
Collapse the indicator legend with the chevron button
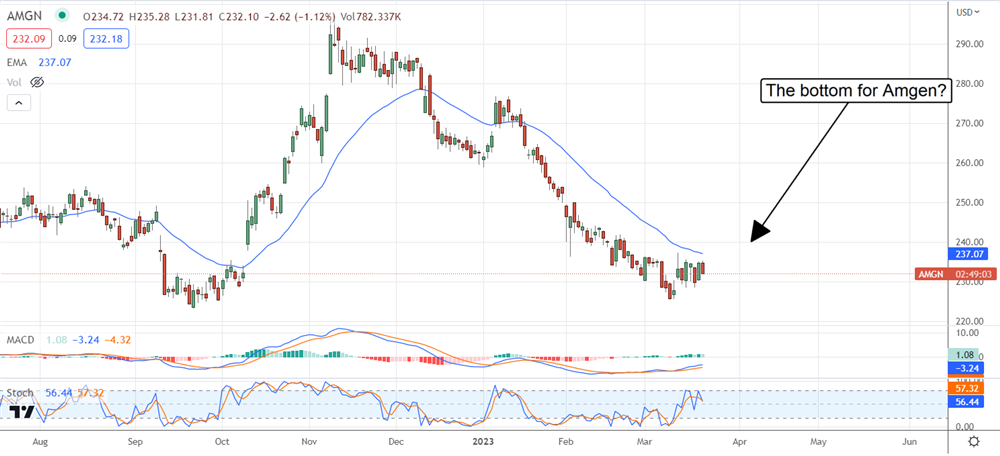coord(18,103)
